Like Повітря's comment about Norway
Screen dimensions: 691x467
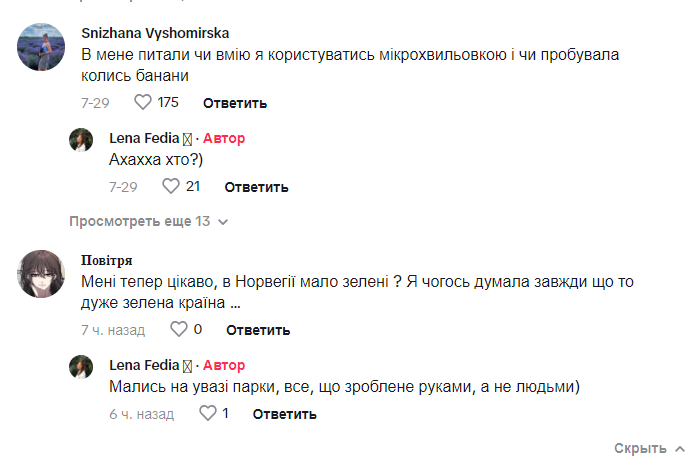(178, 329)
